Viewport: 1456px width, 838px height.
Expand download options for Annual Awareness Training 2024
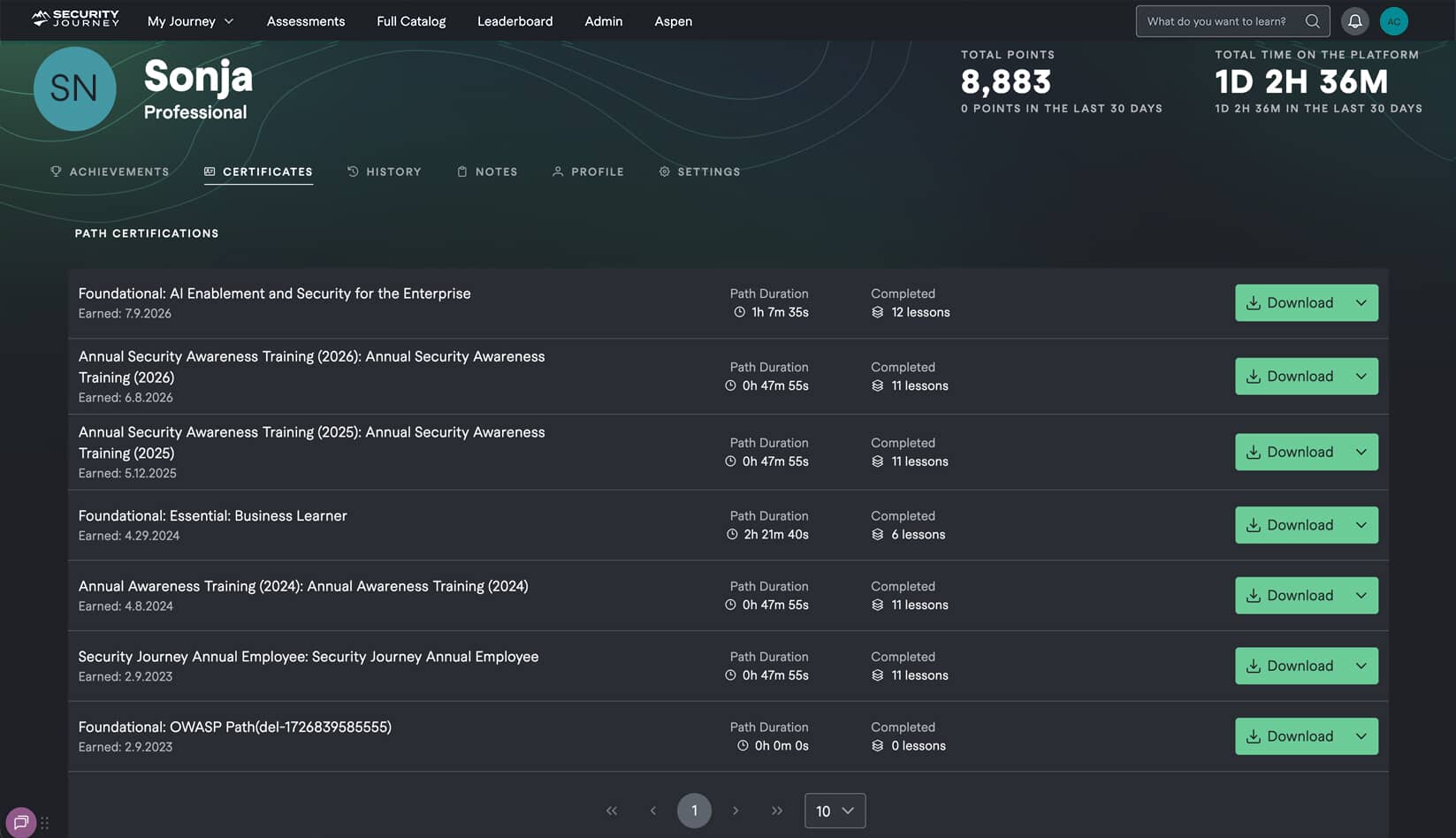pyautogui.click(x=1361, y=596)
